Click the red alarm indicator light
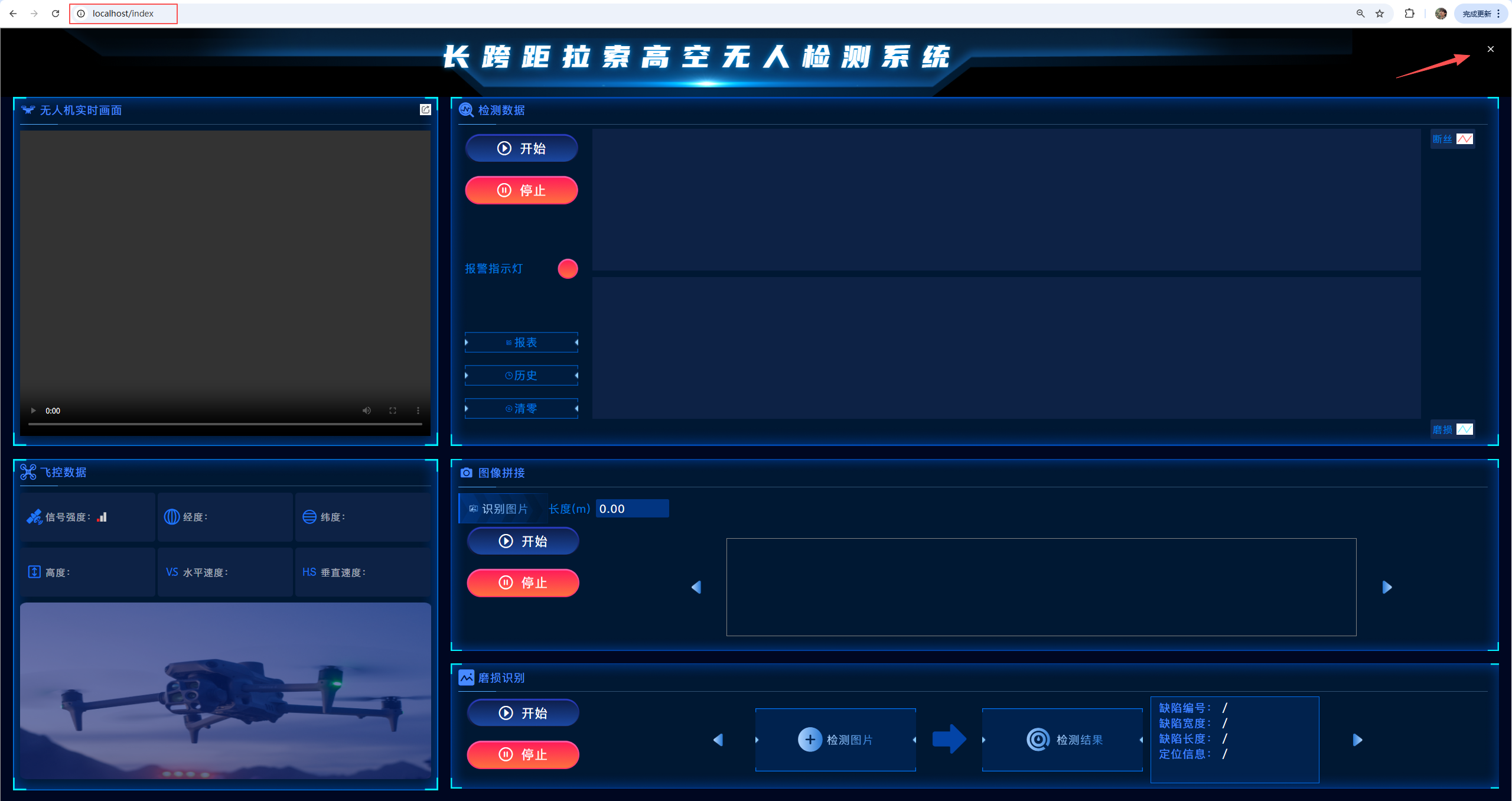 [x=568, y=269]
